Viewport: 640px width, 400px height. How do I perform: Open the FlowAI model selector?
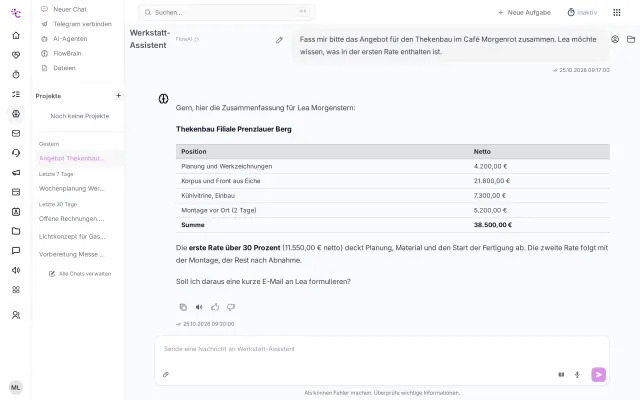coord(187,39)
